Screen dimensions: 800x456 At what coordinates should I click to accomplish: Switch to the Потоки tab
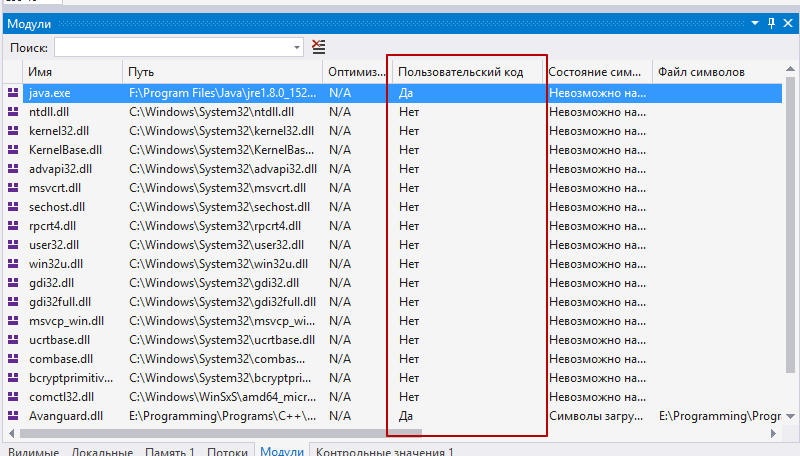coord(227,452)
